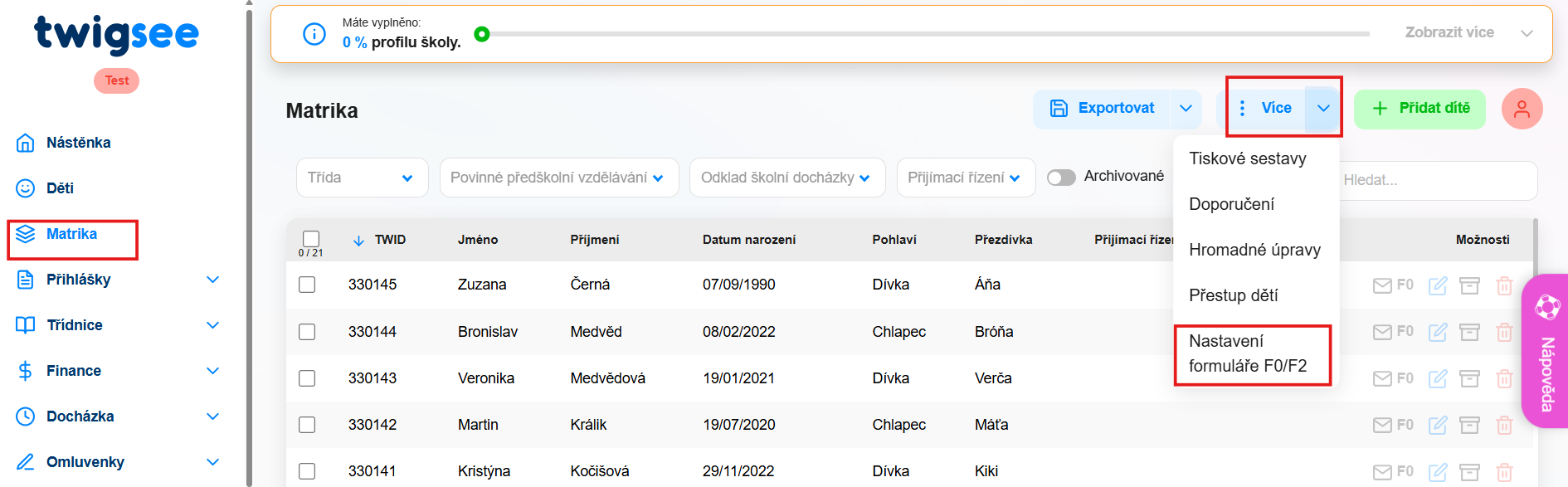The width and height of the screenshot is (1568, 487).
Task: Select the checkbox for row 330144
Action: 307,332
